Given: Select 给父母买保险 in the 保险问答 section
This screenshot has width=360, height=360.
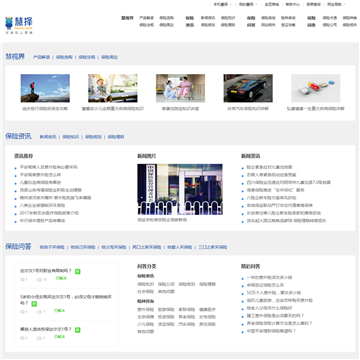Looking at the screenshot, I should tap(114, 247).
